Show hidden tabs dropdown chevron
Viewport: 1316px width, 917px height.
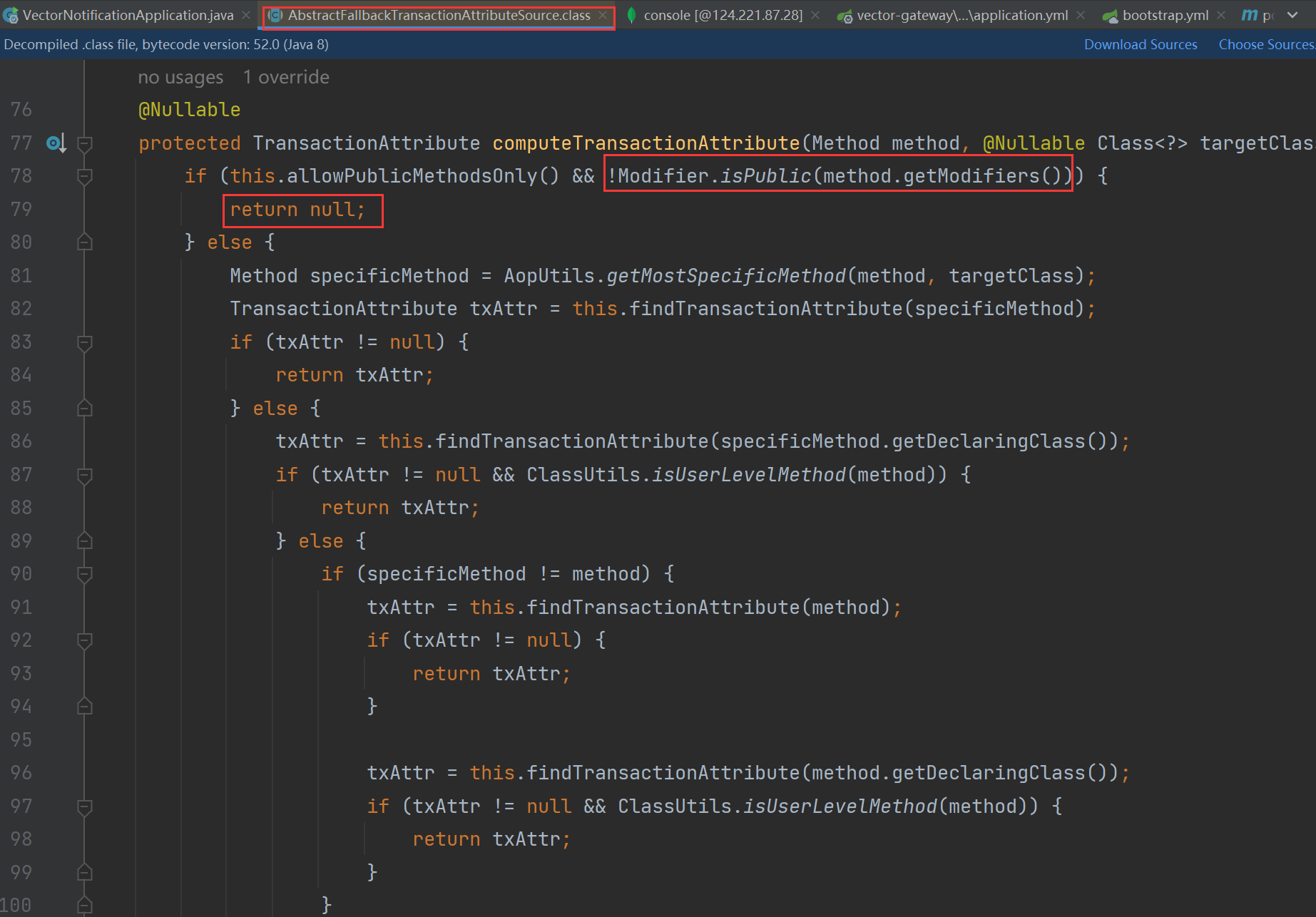(1292, 15)
